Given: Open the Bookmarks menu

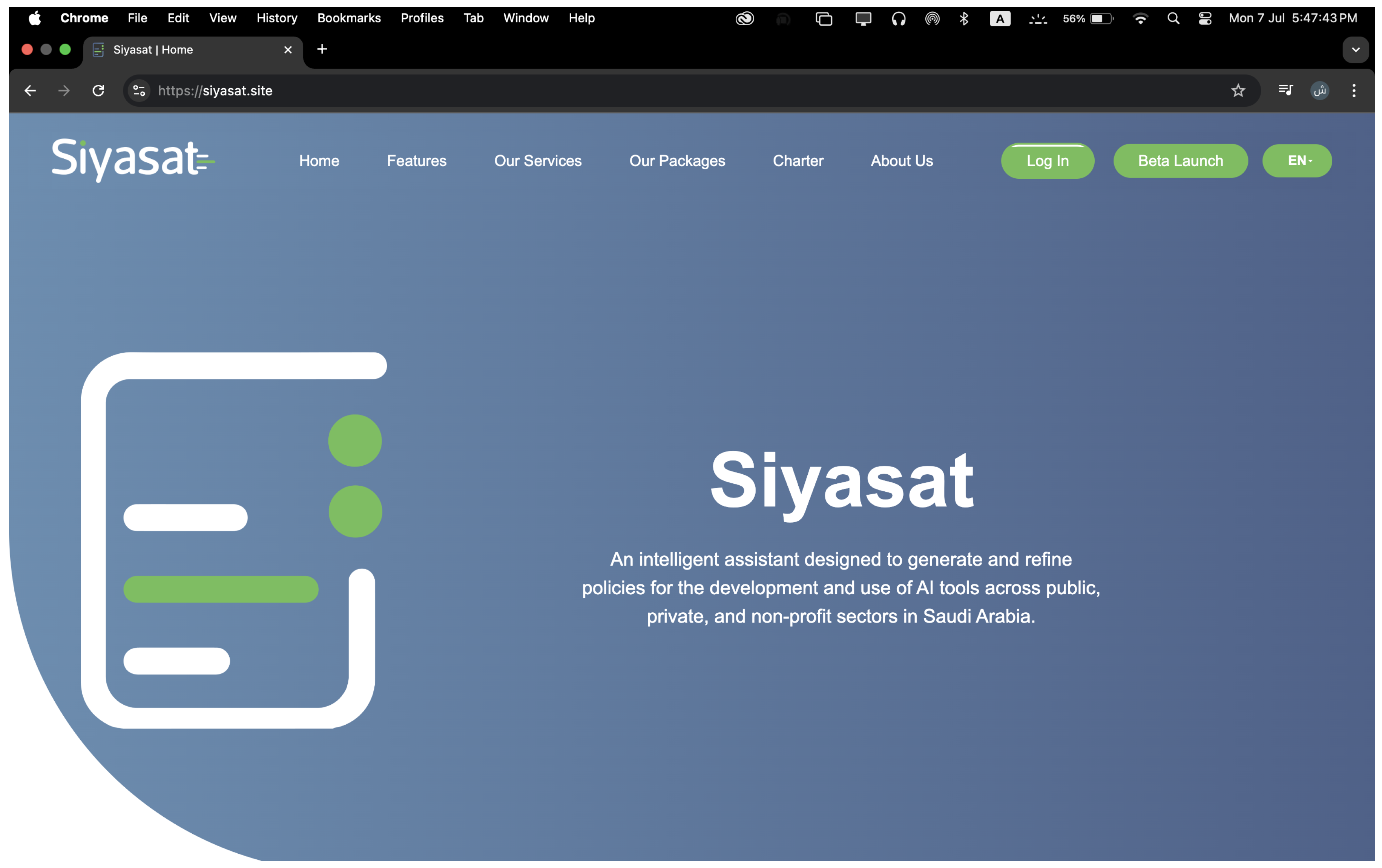Looking at the screenshot, I should (x=349, y=18).
